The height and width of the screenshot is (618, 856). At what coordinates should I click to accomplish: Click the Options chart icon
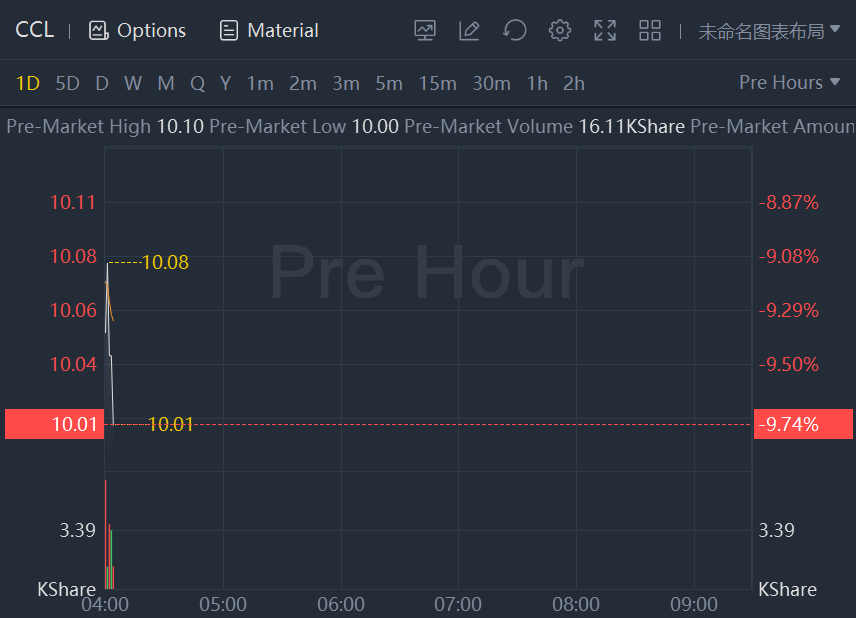coord(98,31)
